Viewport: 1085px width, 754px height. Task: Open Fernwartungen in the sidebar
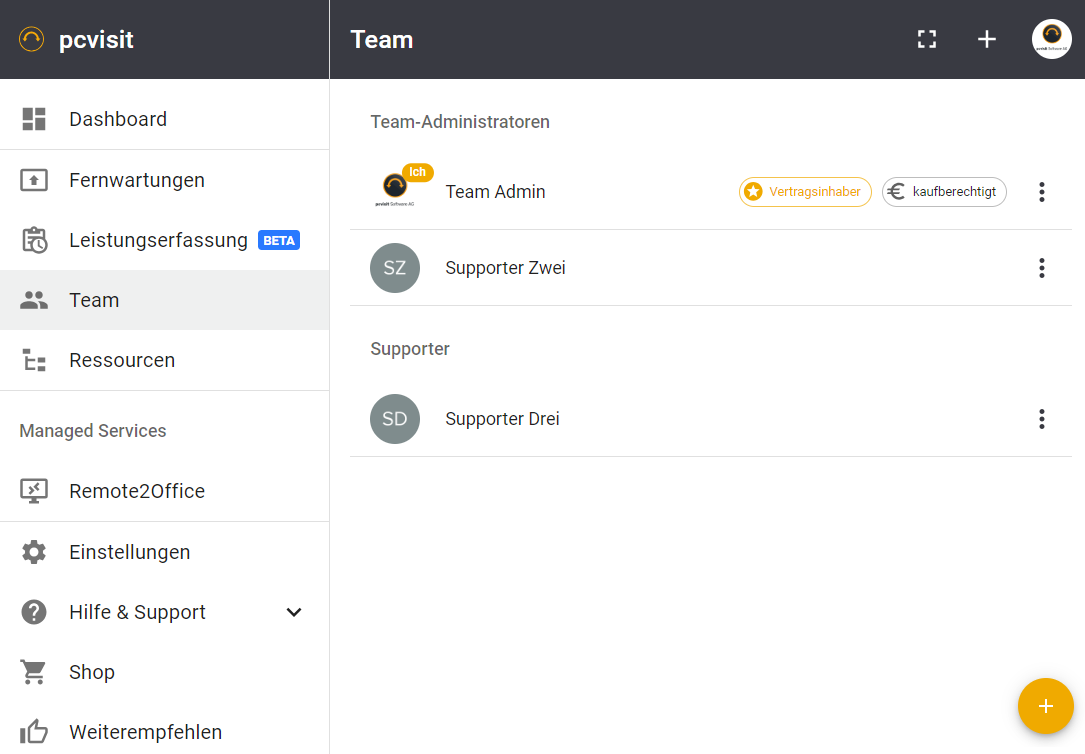point(136,180)
